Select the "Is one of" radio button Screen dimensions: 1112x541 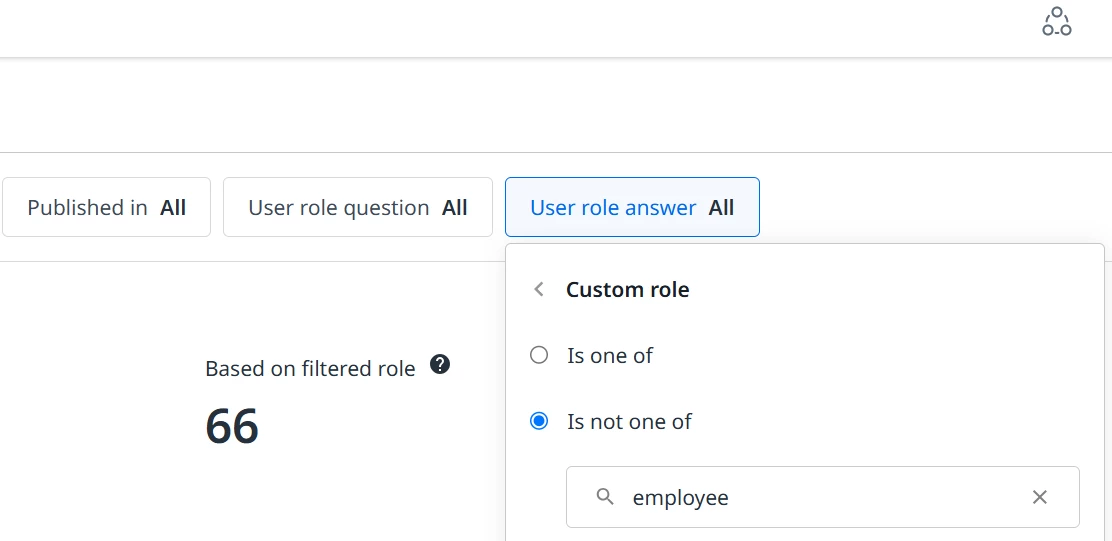click(539, 355)
